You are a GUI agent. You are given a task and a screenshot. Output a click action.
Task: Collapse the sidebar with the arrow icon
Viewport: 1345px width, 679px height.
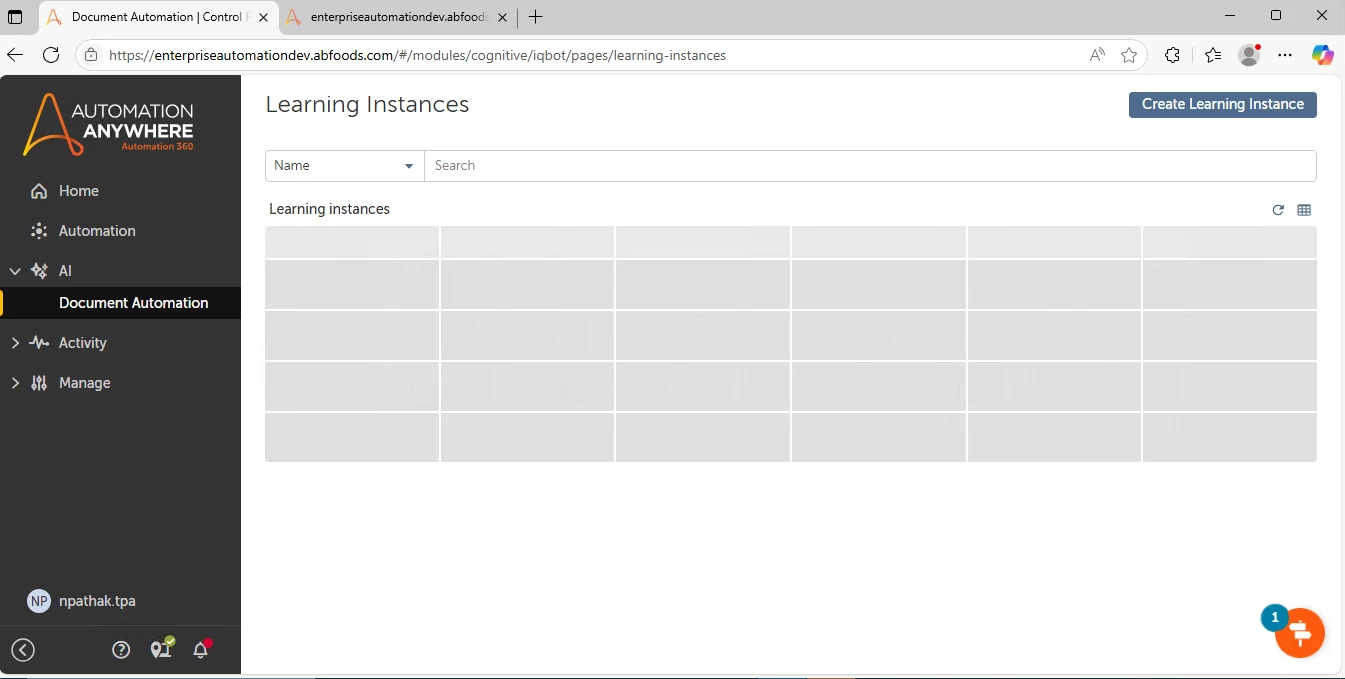click(x=23, y=650)
